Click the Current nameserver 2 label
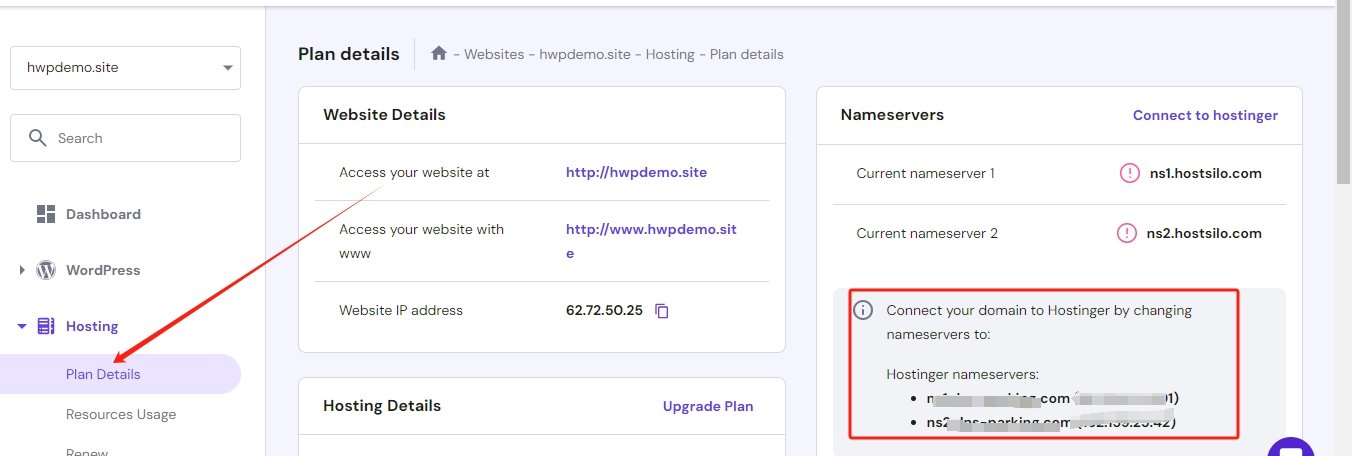This screenshot has height=456, width=1352. [x=927, y=233]
